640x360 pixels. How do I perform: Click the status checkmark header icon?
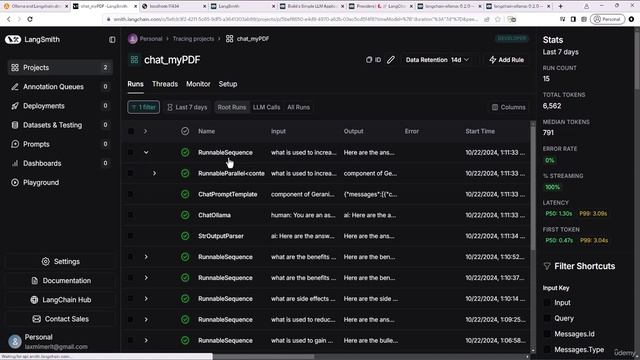click(185, 131)
